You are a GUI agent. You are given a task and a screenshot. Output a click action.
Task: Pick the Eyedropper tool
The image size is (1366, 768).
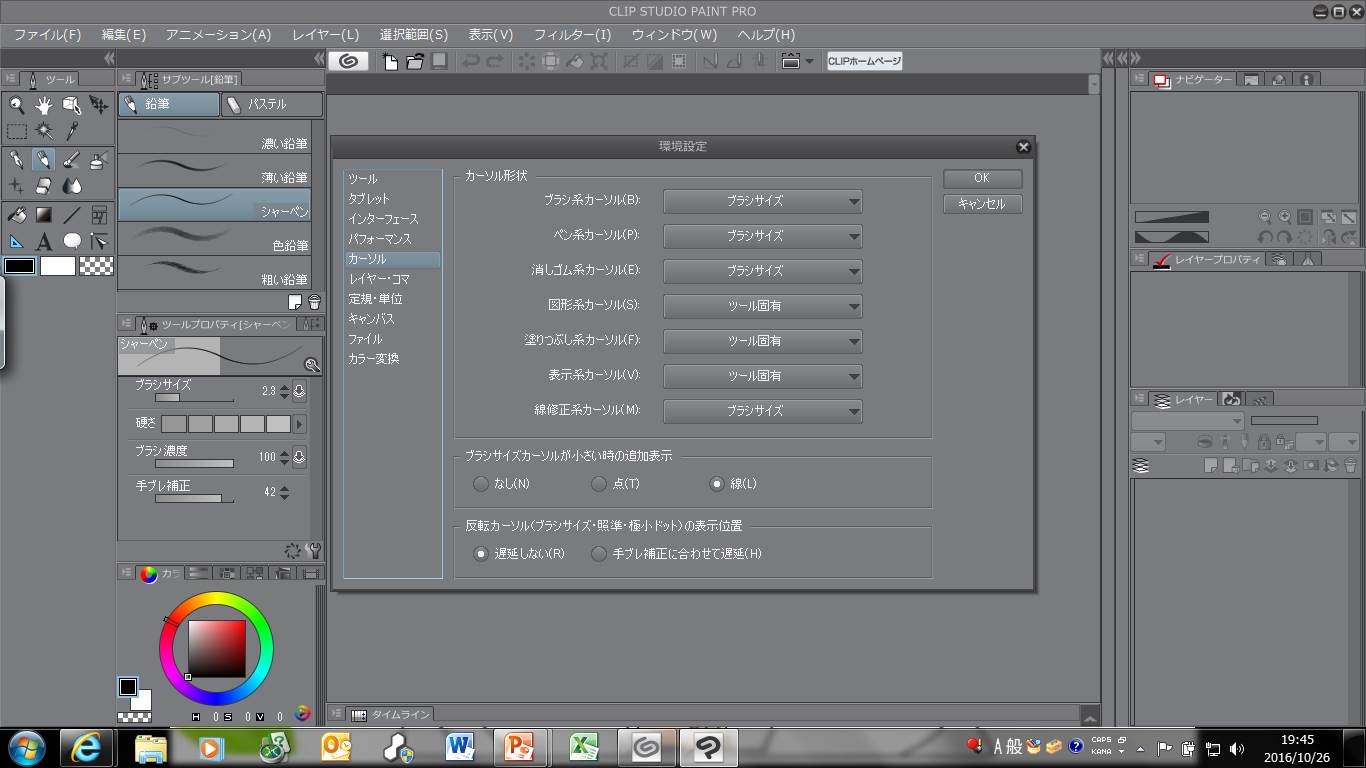click(72, 131)
